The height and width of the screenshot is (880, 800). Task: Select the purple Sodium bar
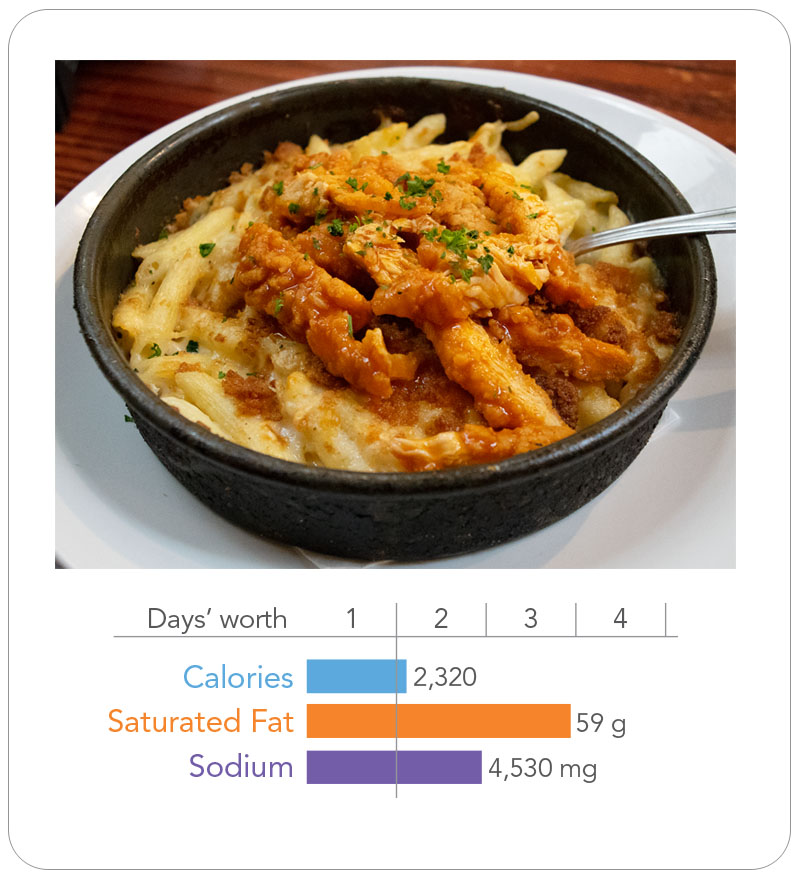click(x=393, y=767)
